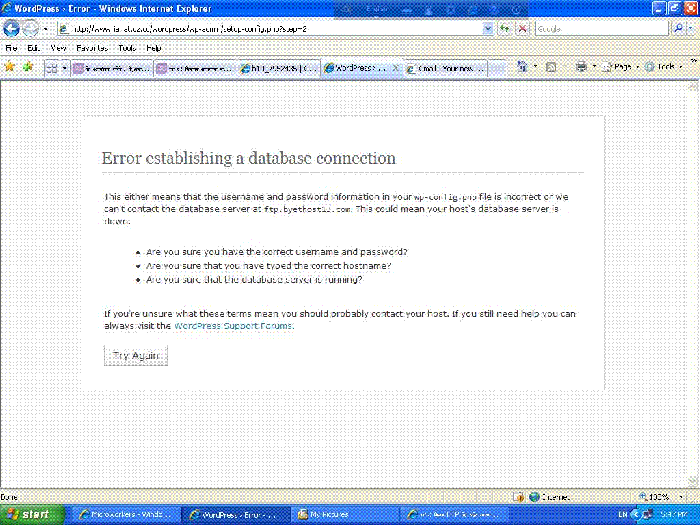The height and width of the screenshot is (525, 700).
Task: Open the Page command bar menu
Action: coord(620,67)
